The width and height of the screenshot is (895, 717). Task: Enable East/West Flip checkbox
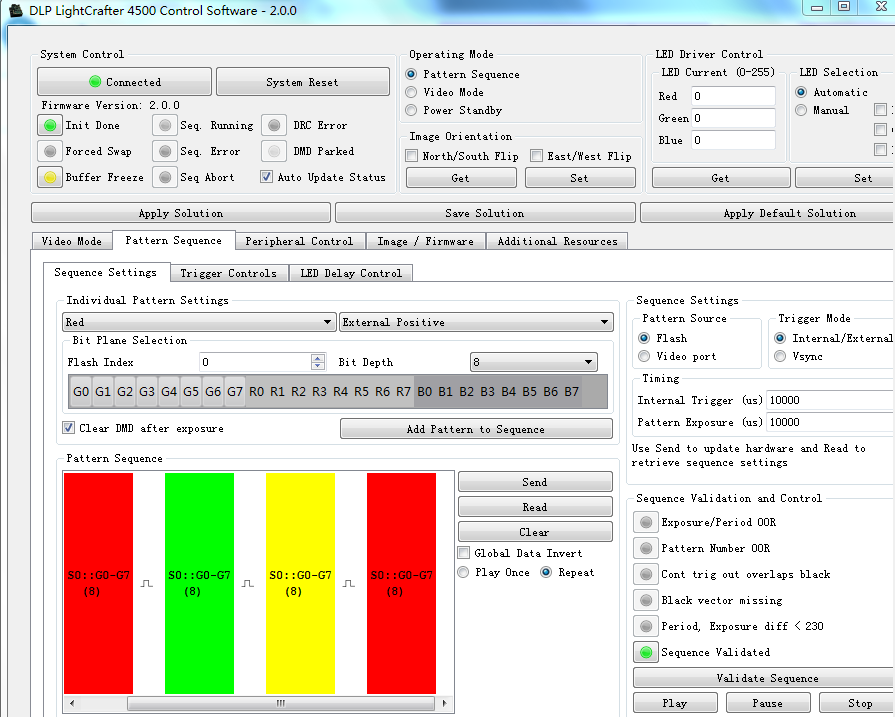[x=536, y=155]
